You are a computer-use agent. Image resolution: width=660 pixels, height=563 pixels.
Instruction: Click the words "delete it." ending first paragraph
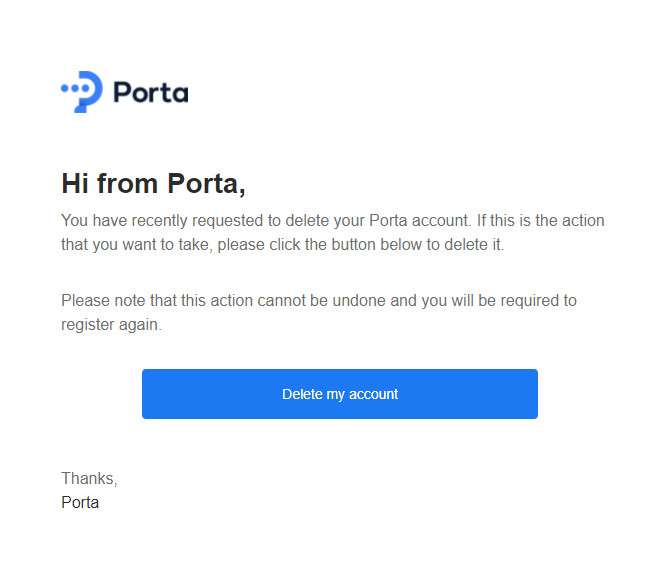coord(474,244)
